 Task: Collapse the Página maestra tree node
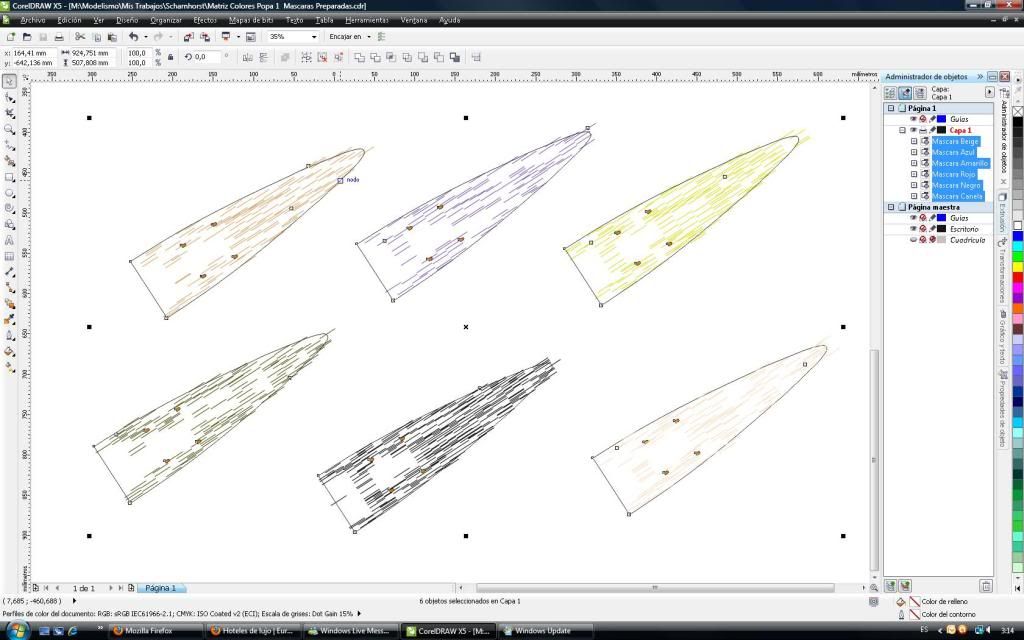(x=891, y=207)
